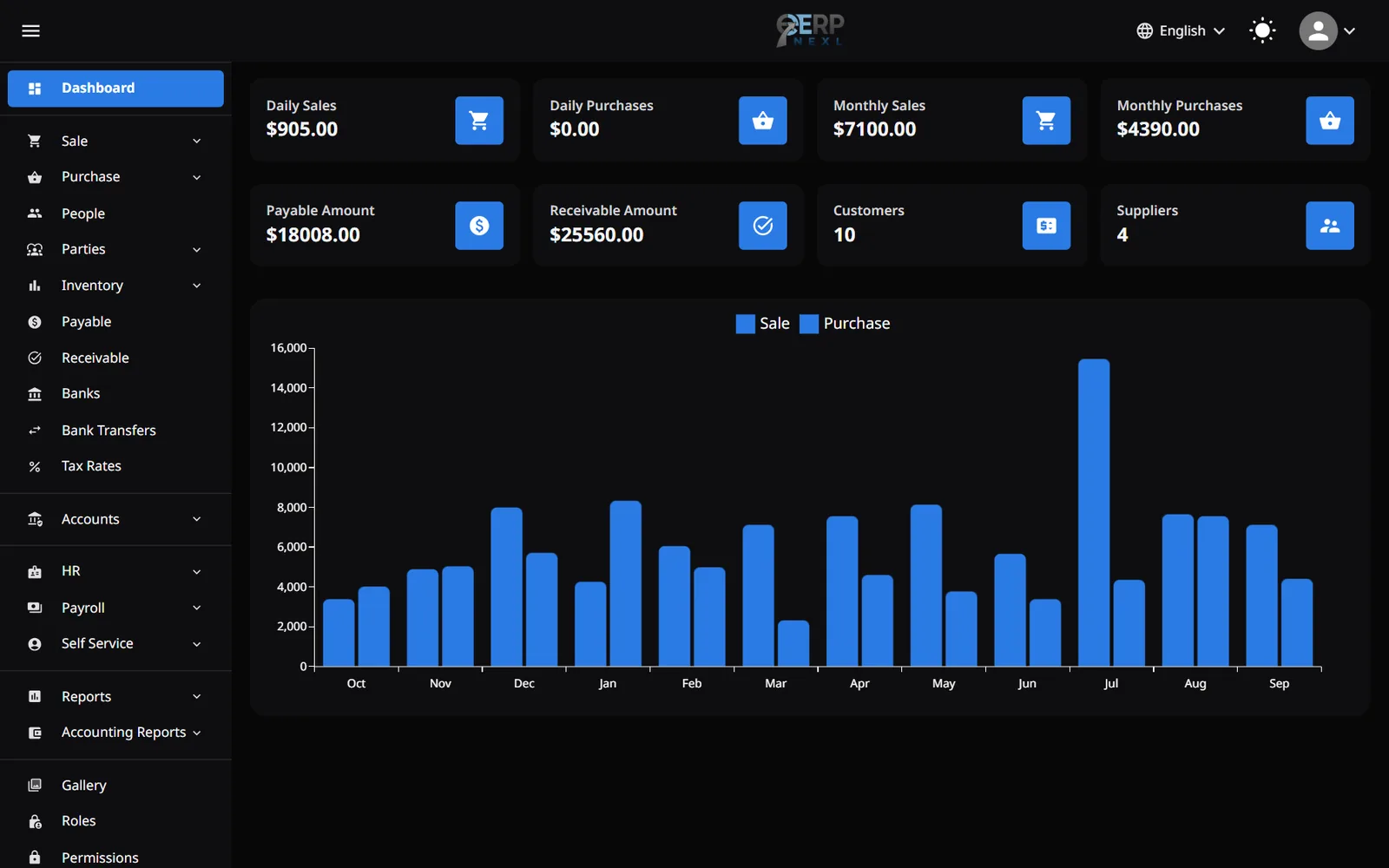Click the Roles sidebar icon
This screenshot has width=1389, height=868.
35,821
